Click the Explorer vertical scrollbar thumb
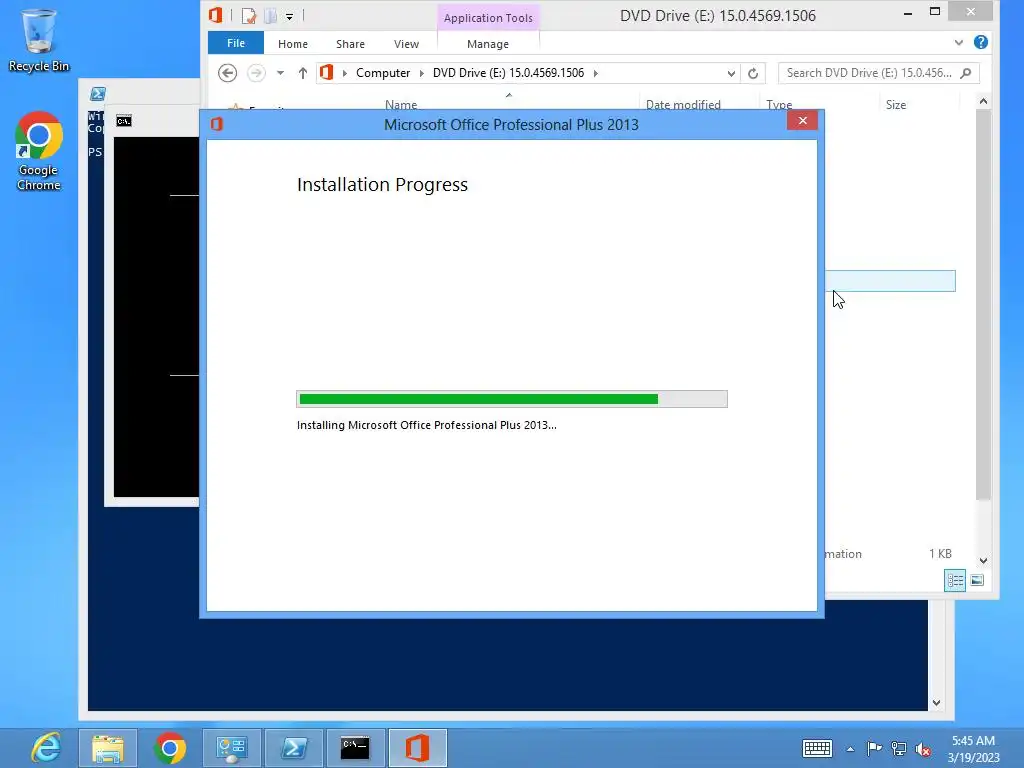1024x768 pixels. (984, 304)
